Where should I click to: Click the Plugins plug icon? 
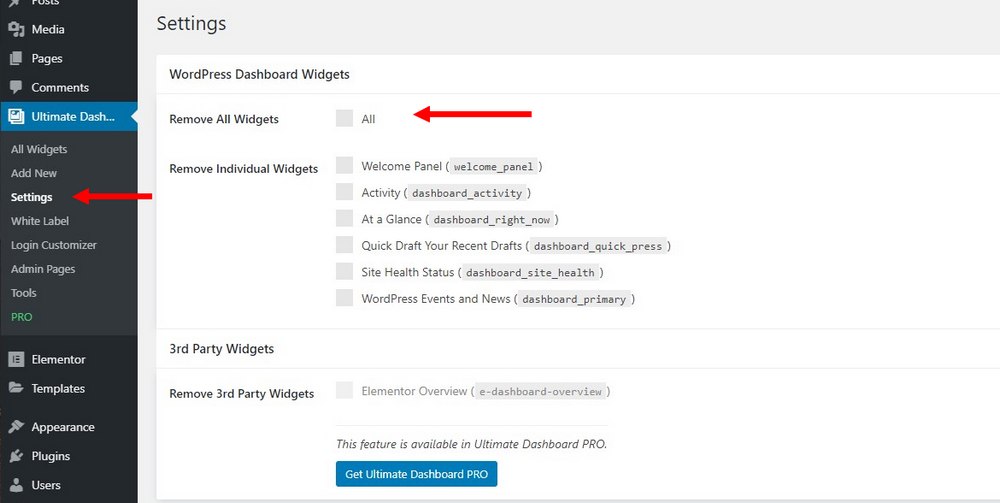point(16,456)
